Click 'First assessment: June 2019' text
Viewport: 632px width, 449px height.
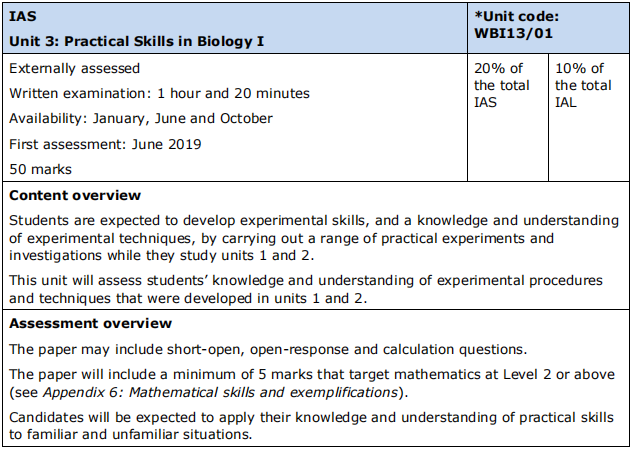105,144
